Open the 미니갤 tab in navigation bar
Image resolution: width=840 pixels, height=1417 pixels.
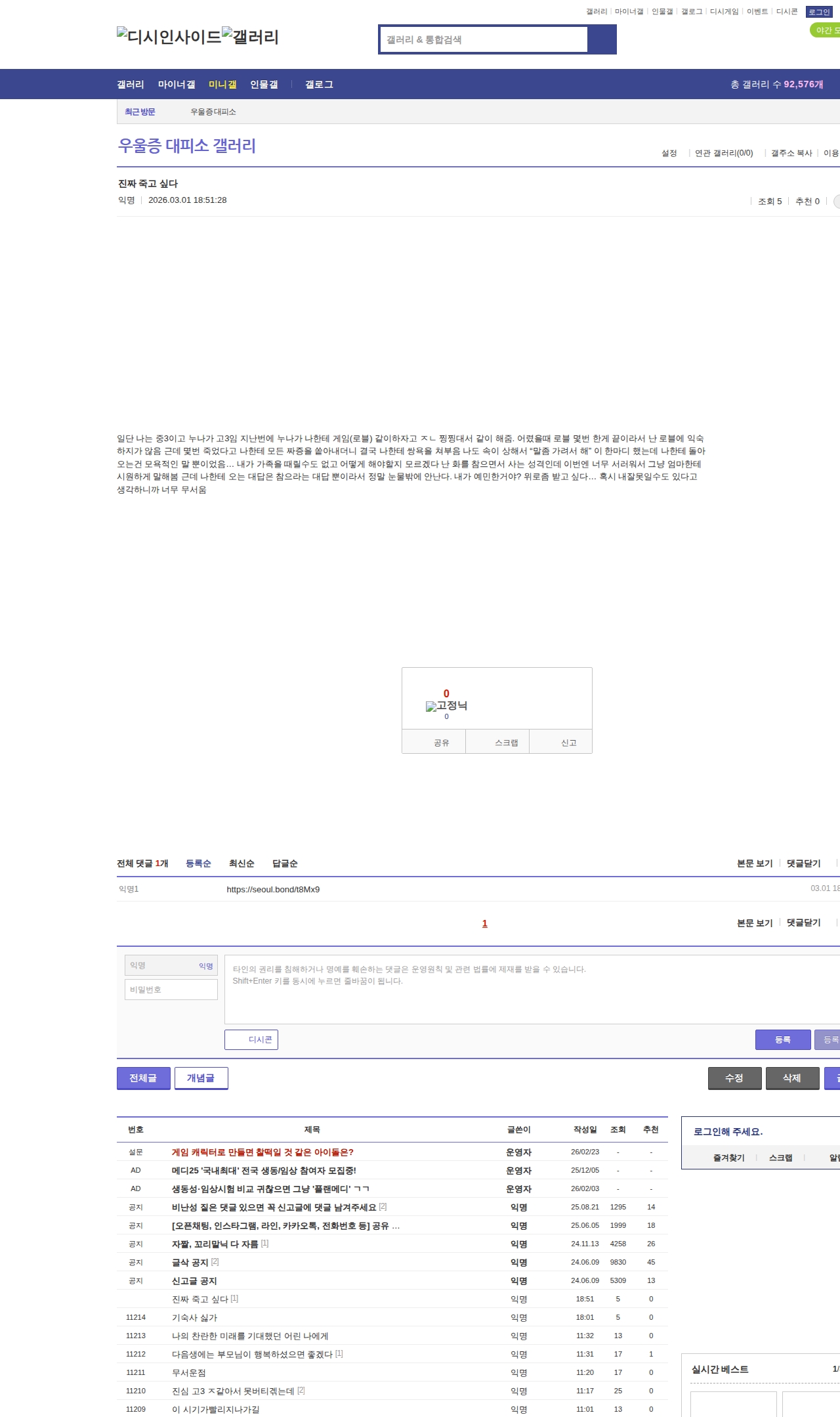tap(222, 84)
